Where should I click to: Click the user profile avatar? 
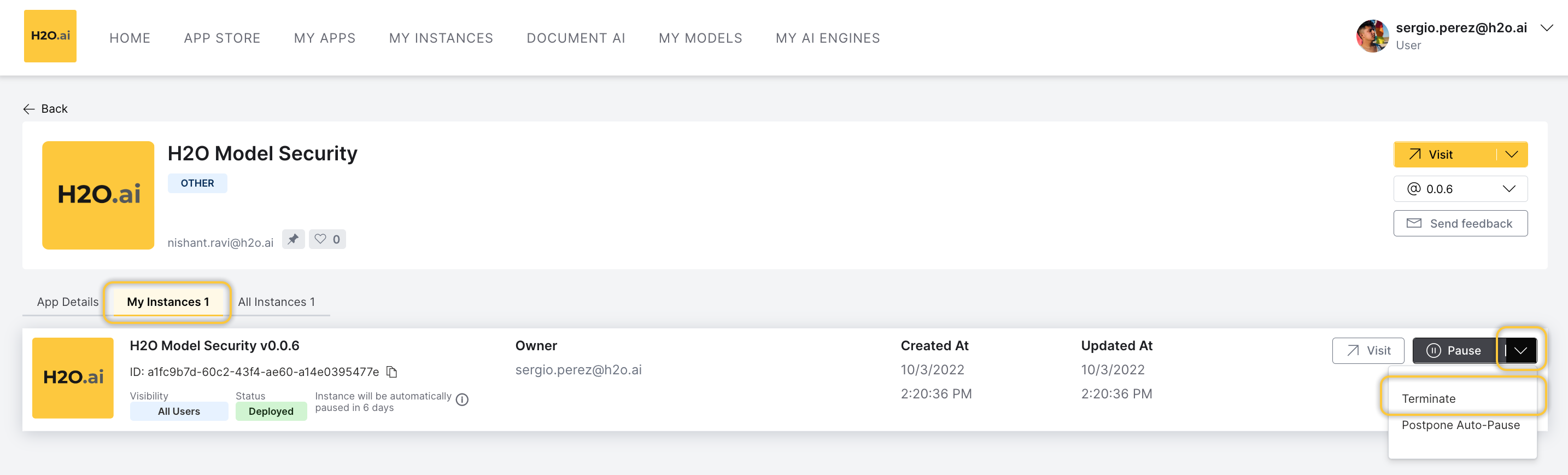point(1371,36)
